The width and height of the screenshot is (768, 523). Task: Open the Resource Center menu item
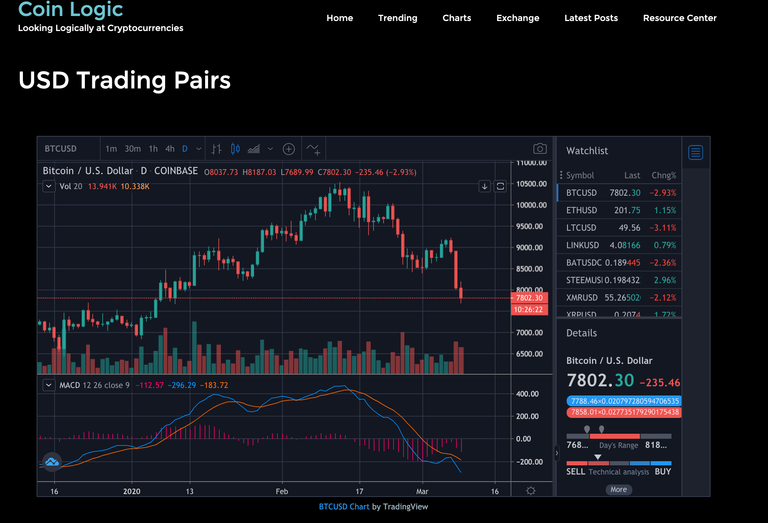[680, 18]
